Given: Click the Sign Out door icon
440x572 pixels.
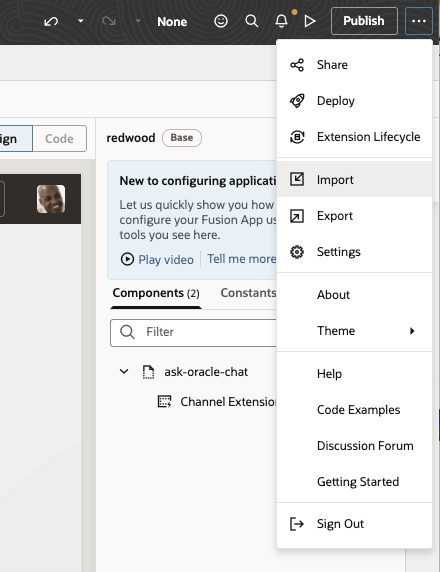Looking at the screenshot, I should (x=297, y=524).
